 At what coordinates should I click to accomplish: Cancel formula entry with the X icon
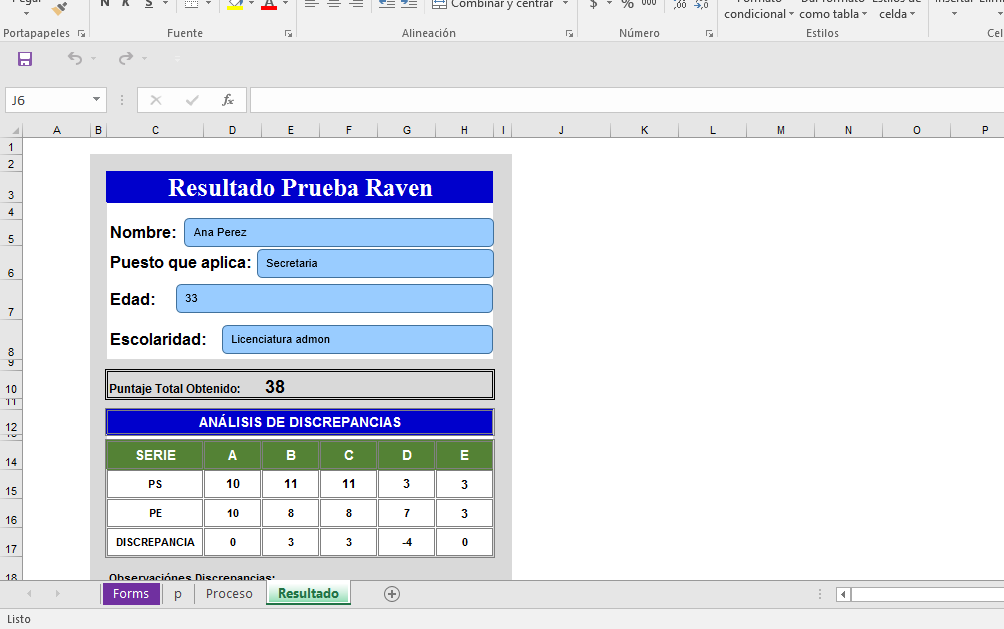156,100
